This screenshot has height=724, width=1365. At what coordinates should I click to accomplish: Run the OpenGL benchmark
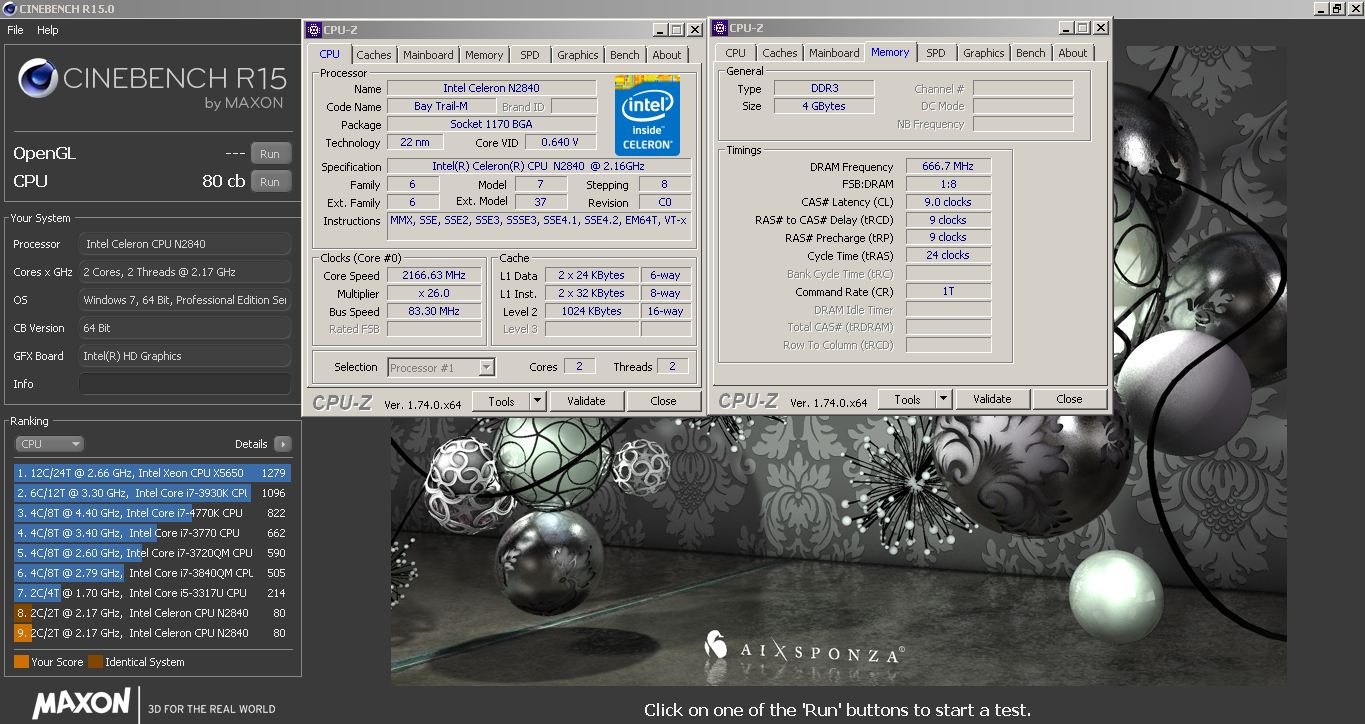270,154
